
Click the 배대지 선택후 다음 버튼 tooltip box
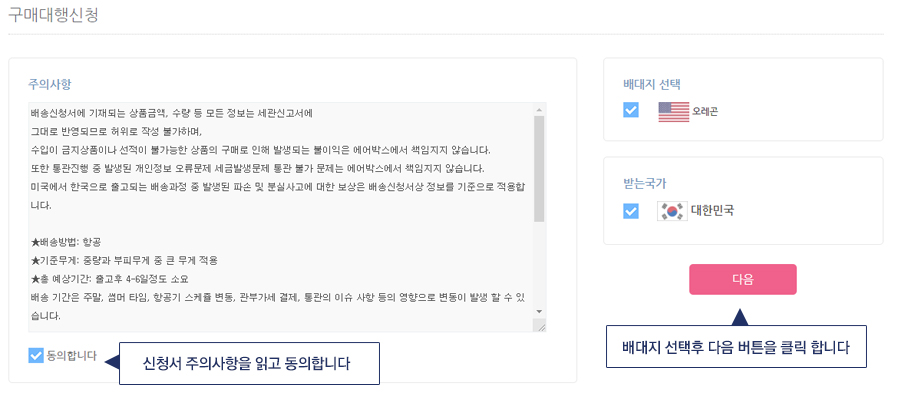pyautogui.click(x=736, y=346)
